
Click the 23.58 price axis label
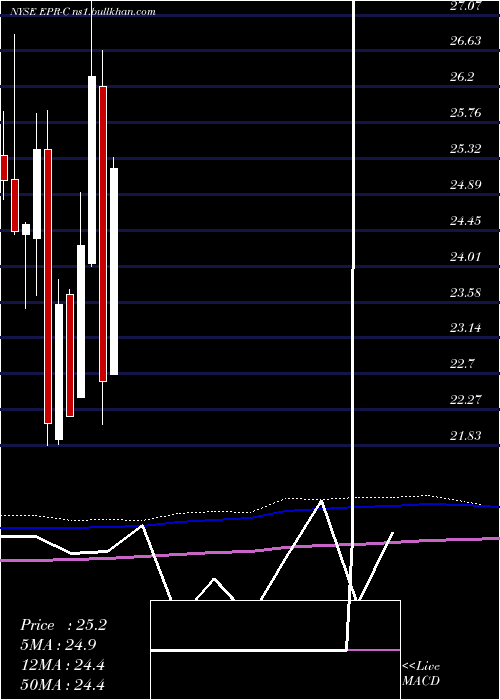pos(466,293)
